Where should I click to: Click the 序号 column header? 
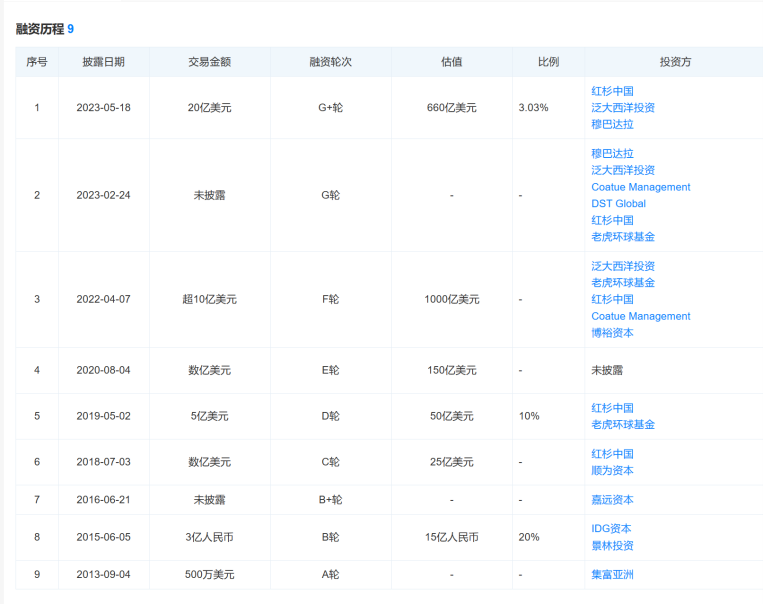coord(37,62)
